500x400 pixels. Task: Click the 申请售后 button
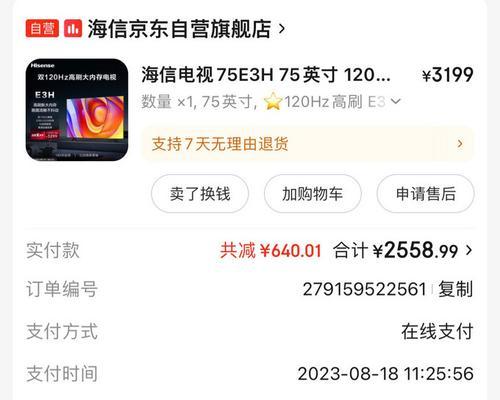(x=425, y=194)
